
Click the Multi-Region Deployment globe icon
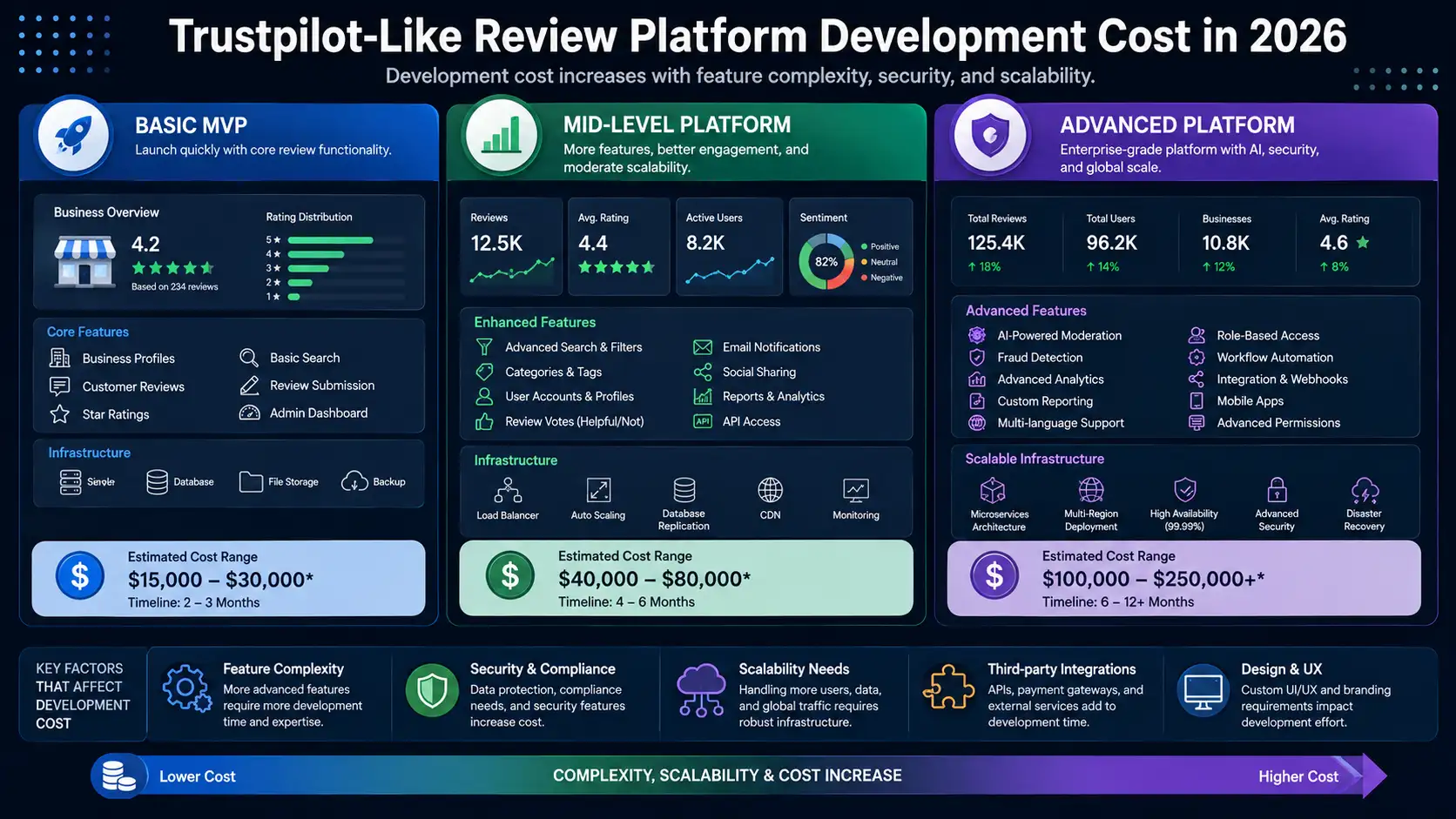pyautogui.click(x=1091, y=490)
